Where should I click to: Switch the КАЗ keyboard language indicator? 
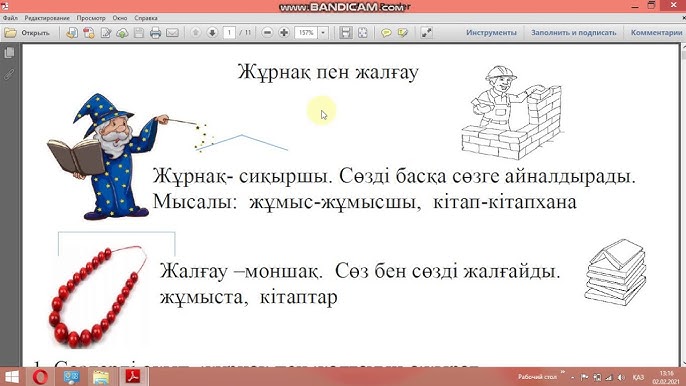638,377
